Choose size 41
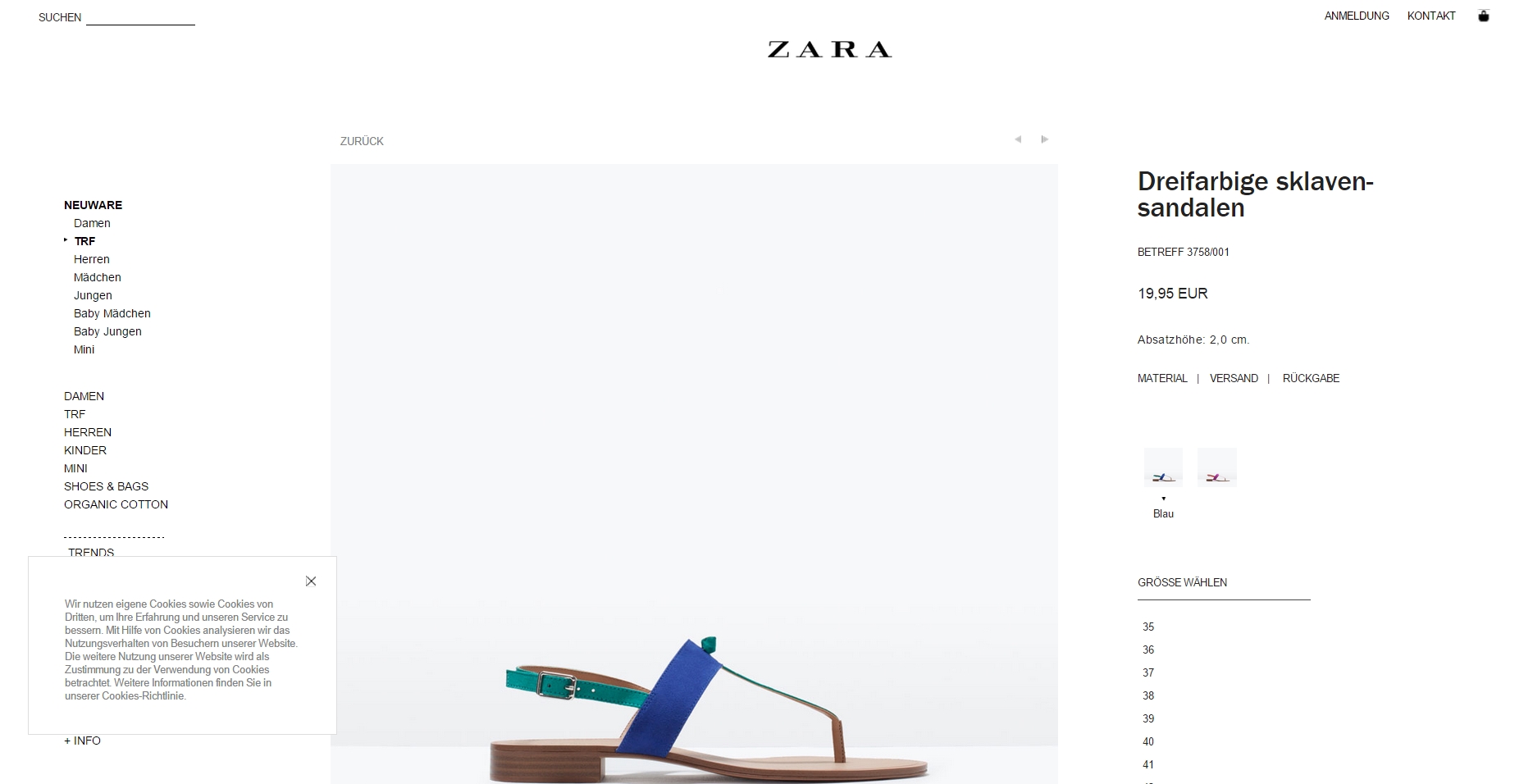 (x=1148, y=764)
